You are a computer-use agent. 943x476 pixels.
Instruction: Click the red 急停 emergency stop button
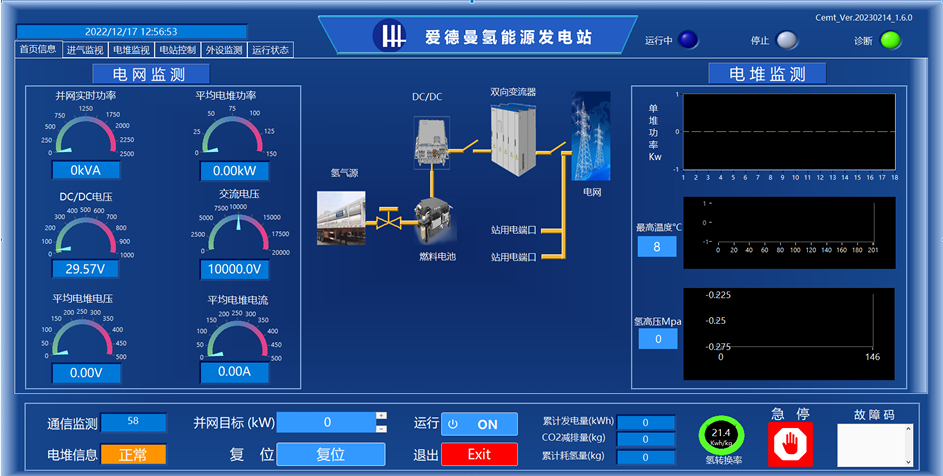coord(790,444)
